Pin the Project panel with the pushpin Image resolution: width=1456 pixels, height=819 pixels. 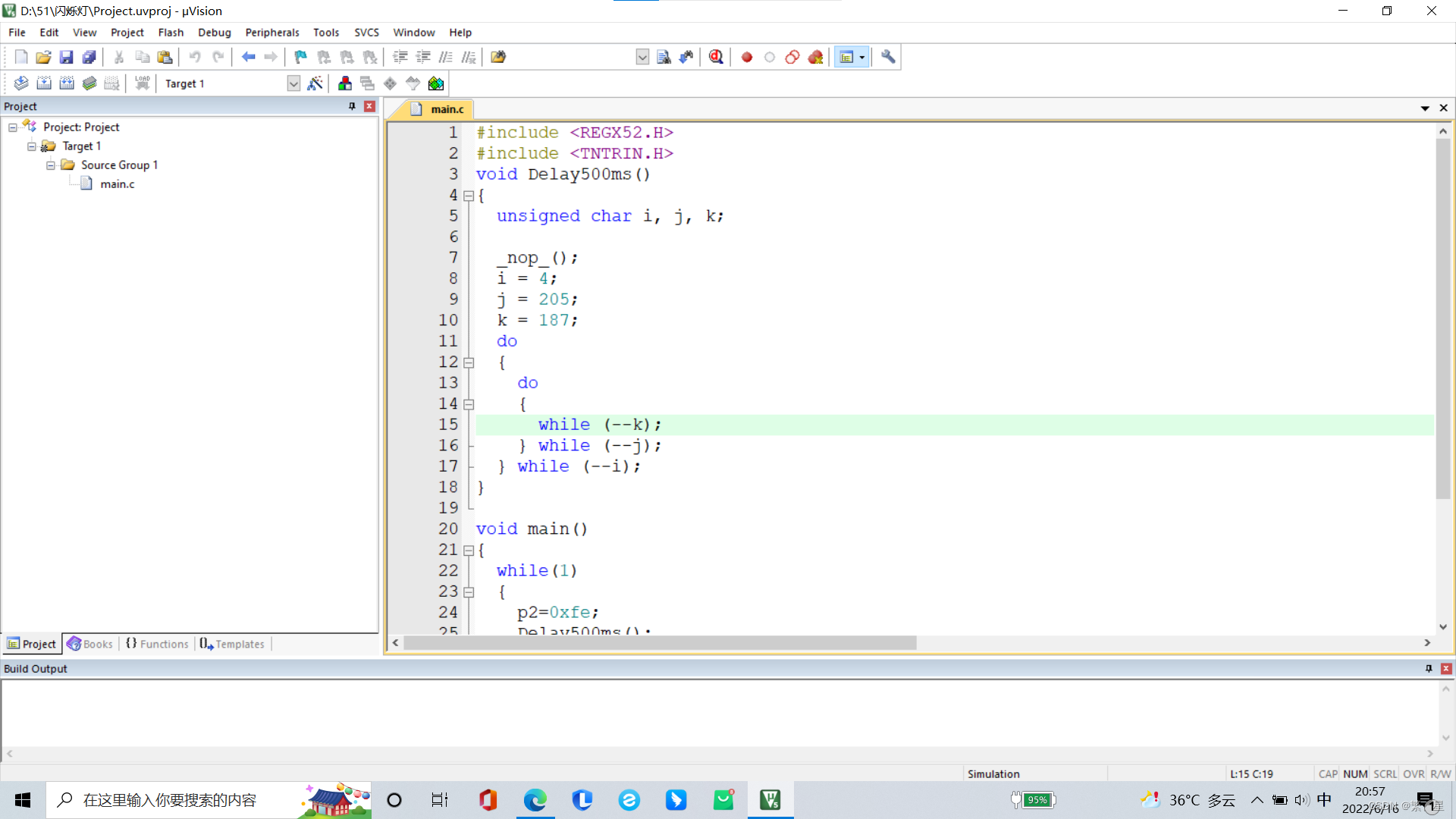click(352, 106)
